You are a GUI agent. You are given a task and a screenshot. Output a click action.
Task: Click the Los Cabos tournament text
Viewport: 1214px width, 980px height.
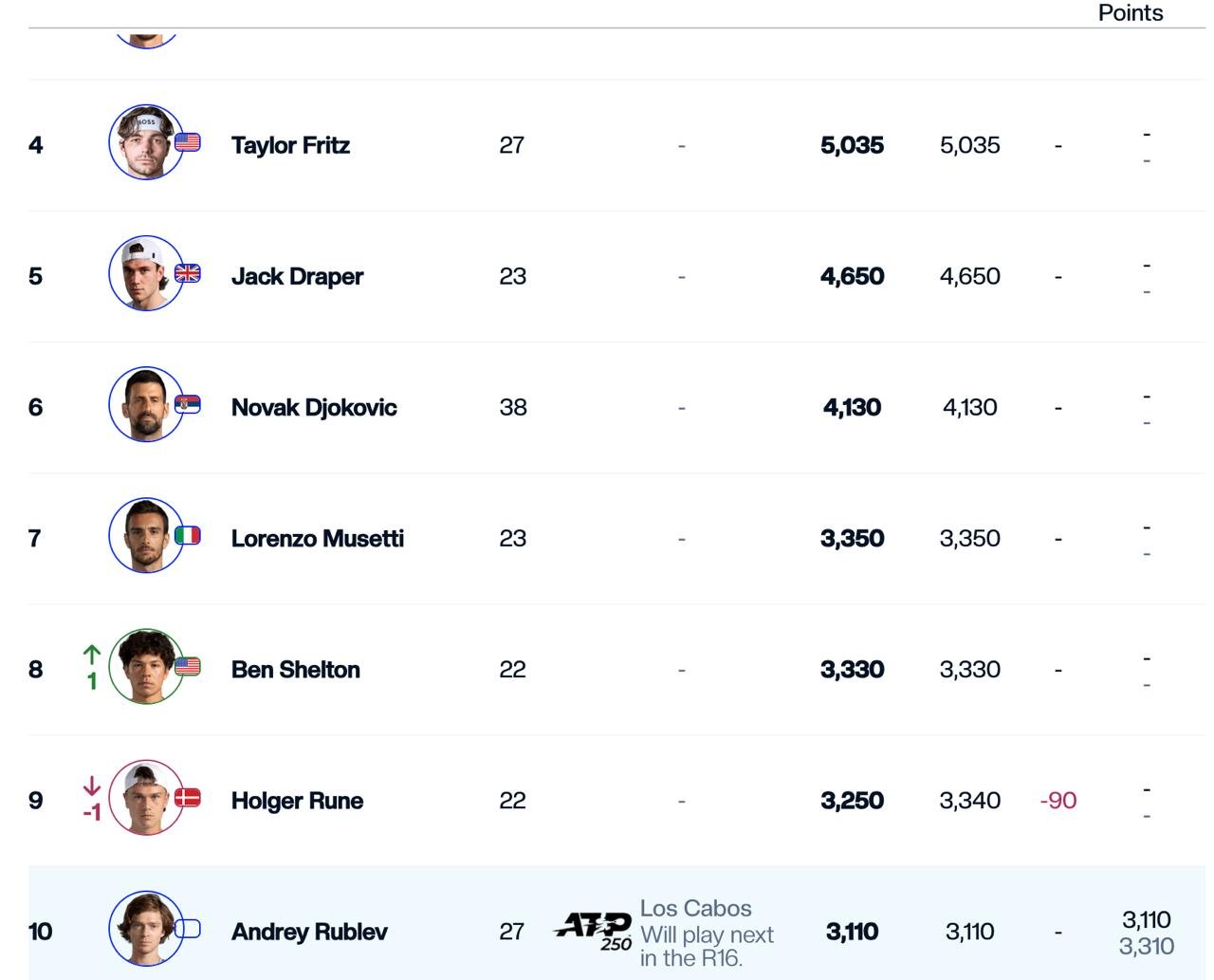[x=695, y=908]
